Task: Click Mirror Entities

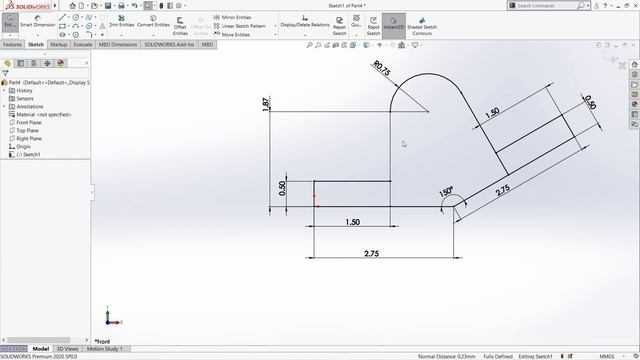Action: [x=232, y=17]
